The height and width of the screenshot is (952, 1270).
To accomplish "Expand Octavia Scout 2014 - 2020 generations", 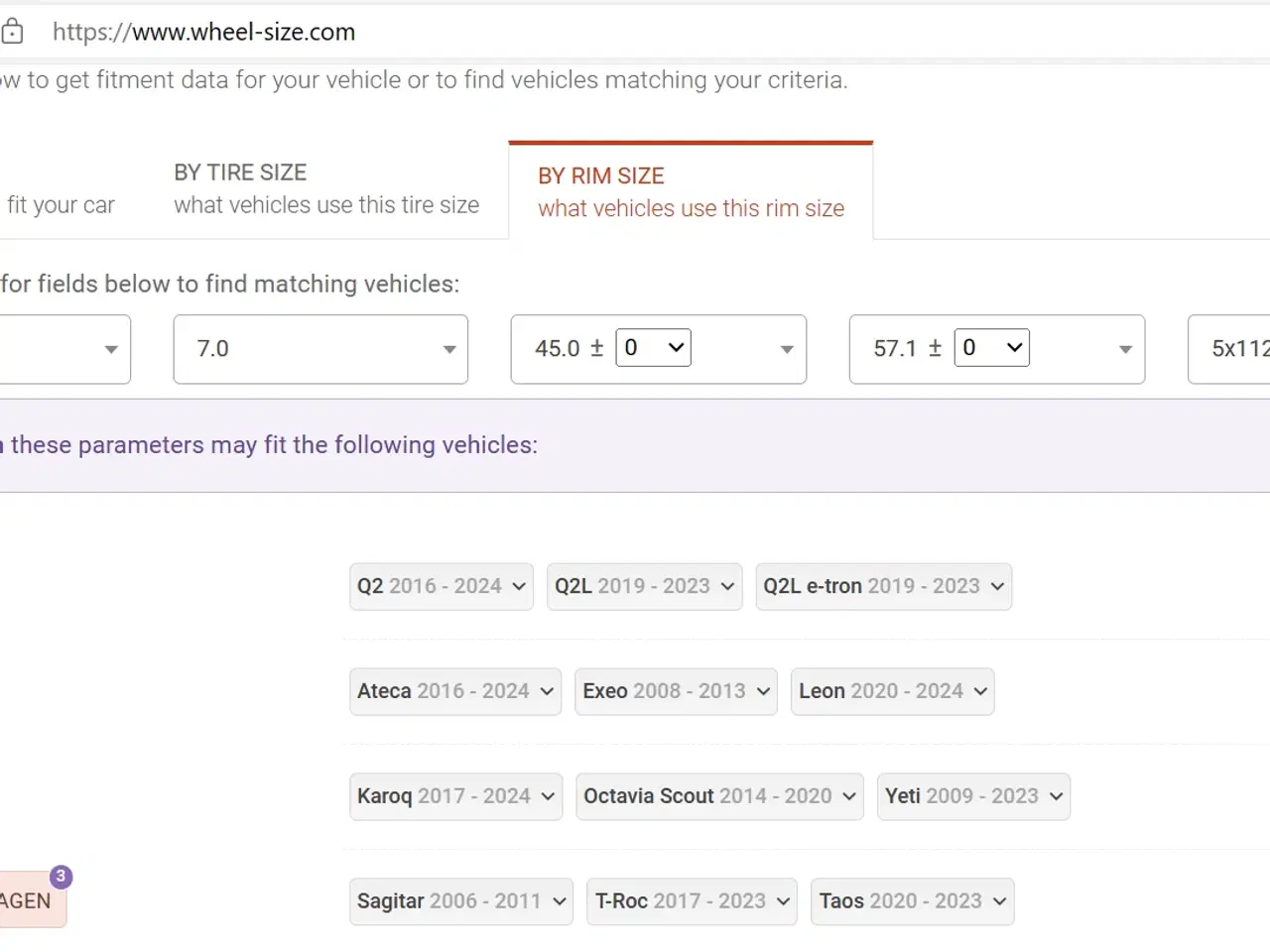I will coord(719,796).
